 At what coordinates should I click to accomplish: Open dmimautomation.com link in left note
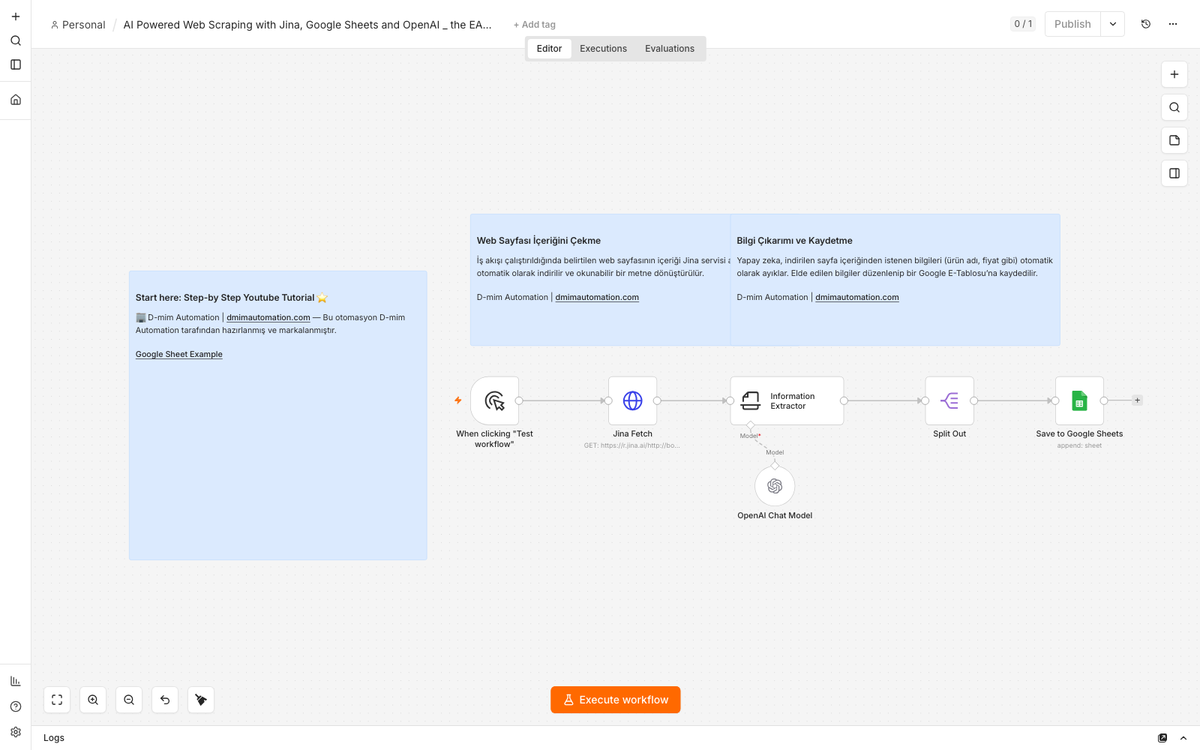[x=268, y=317]
